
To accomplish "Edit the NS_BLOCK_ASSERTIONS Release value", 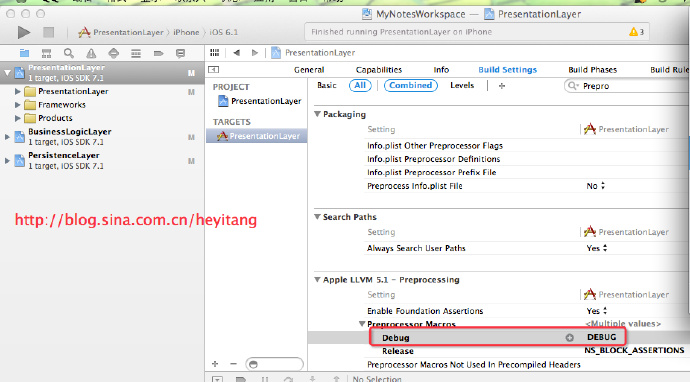I will (634, 350).
